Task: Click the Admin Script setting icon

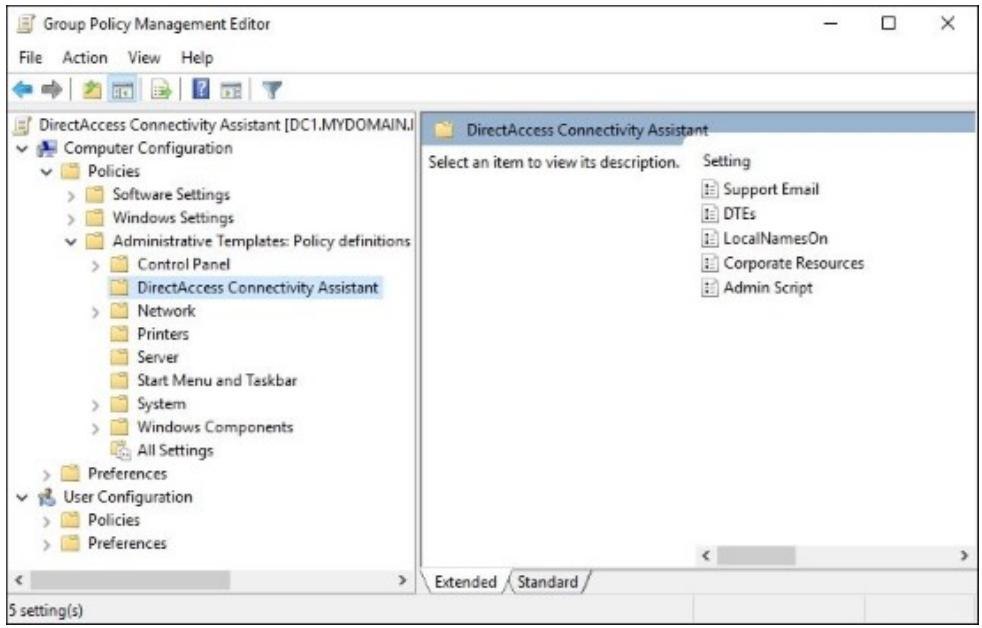Action: pyautogui.click(x=710, y=288)
